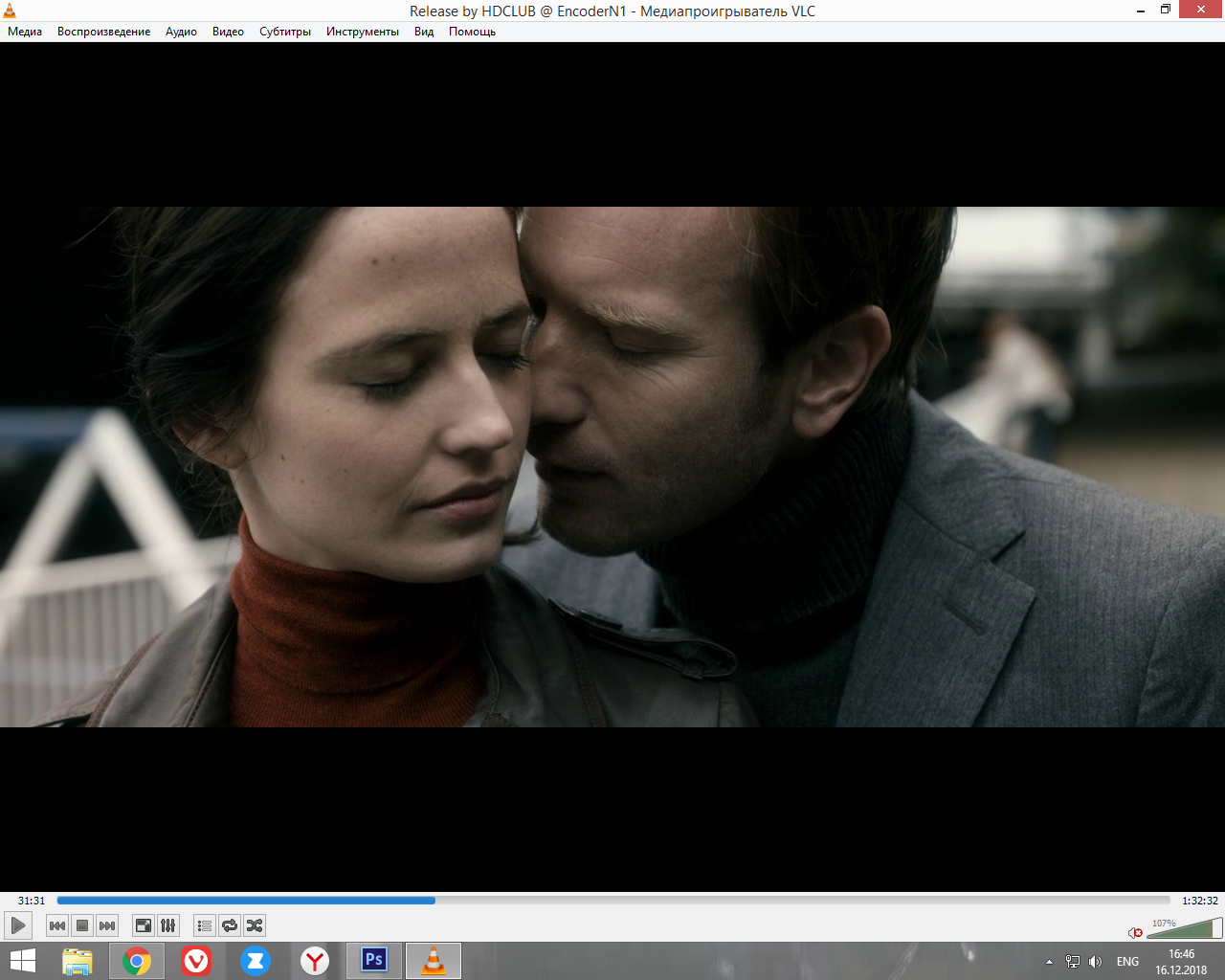Open the Помощь menu
Image resolution: width=1225 pixels, height=980 pixels.
tap(473, 32)
